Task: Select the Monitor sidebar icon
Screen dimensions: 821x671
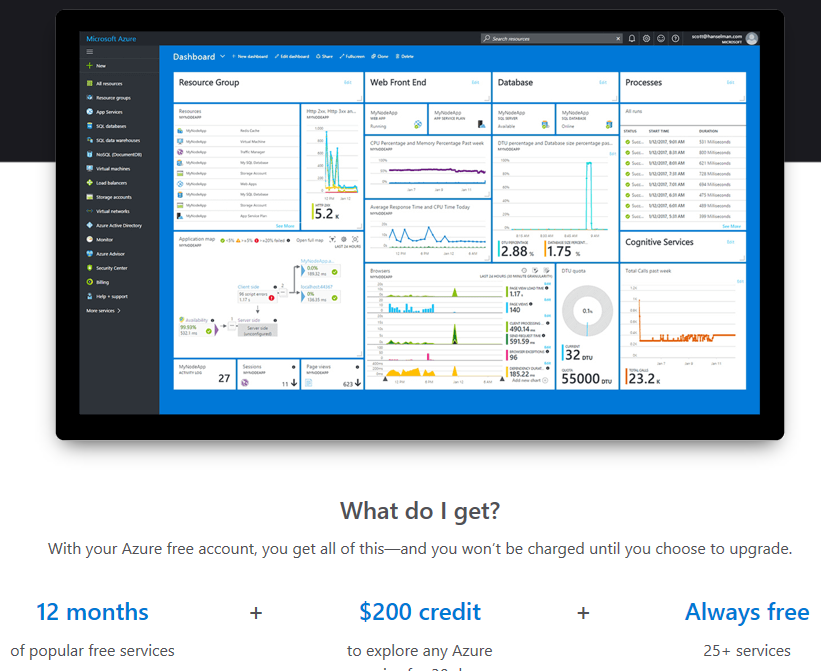Action: [90, 239]
